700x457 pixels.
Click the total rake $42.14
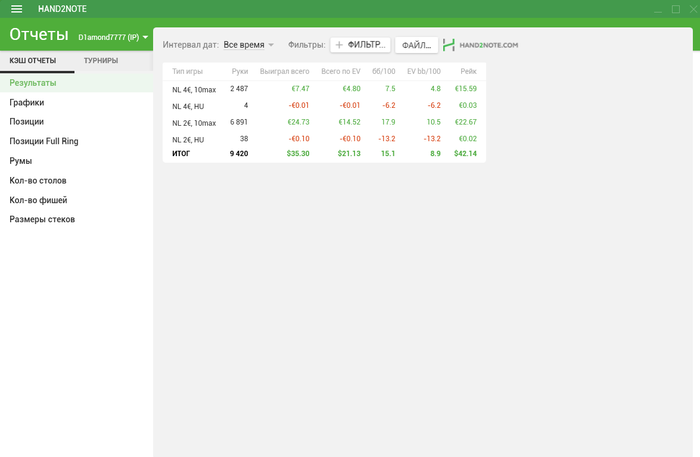[465, 154]
